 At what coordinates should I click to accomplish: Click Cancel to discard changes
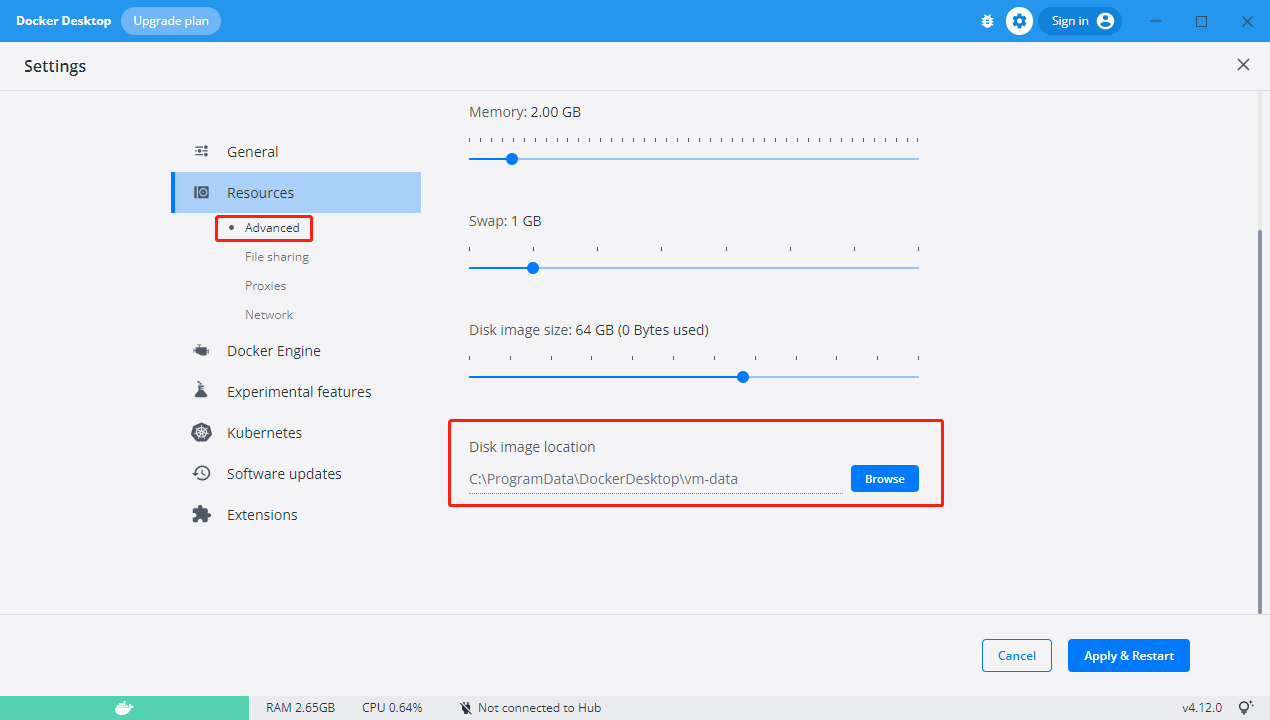(1016, 655)
